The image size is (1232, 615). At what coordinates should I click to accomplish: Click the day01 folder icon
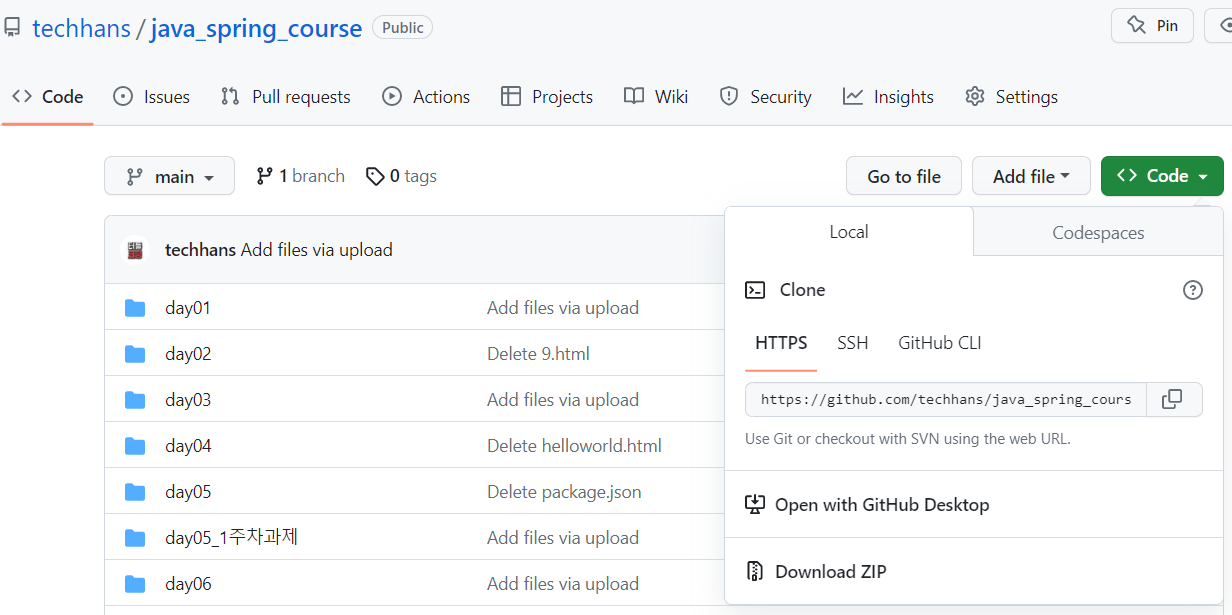[x=135, y=308]
